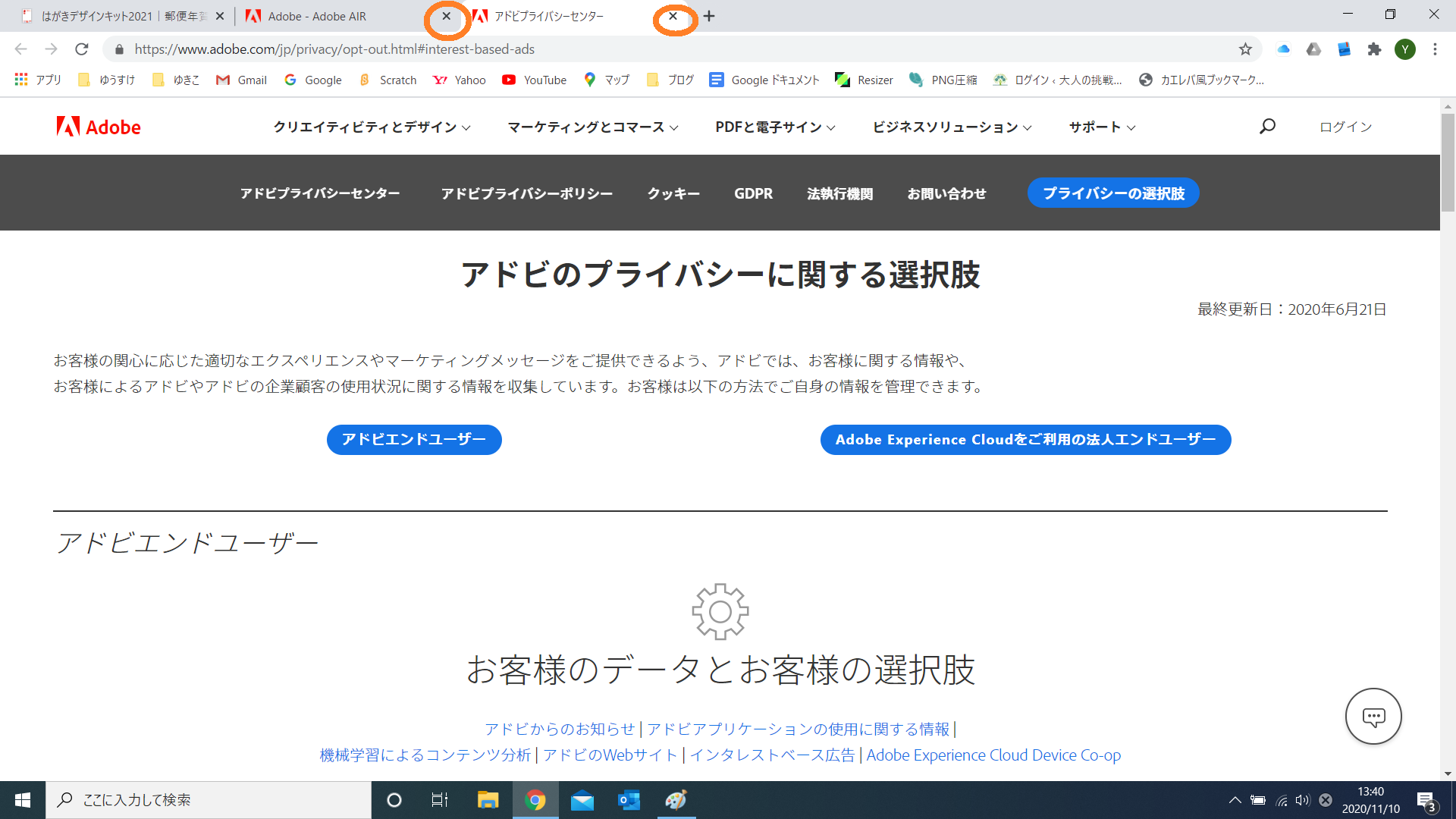Close the はがきデザインキット2021 tab

(x=220, y=16)
